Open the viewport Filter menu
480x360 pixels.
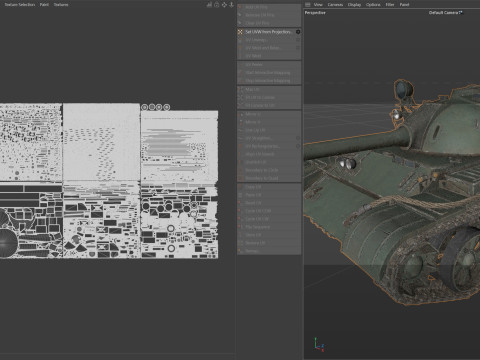(x=390, y=5)
